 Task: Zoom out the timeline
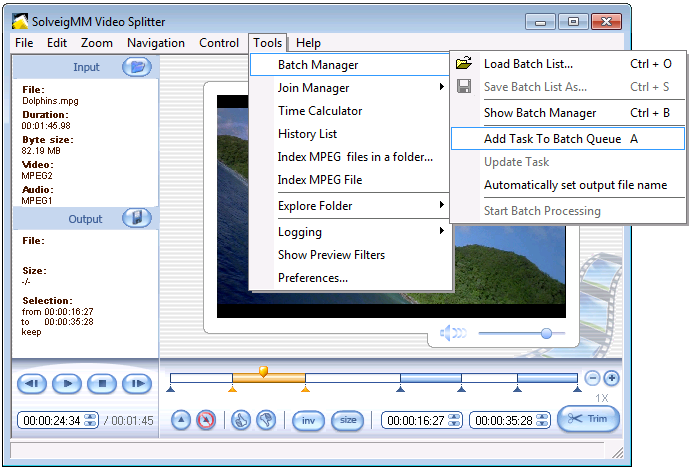592,378
